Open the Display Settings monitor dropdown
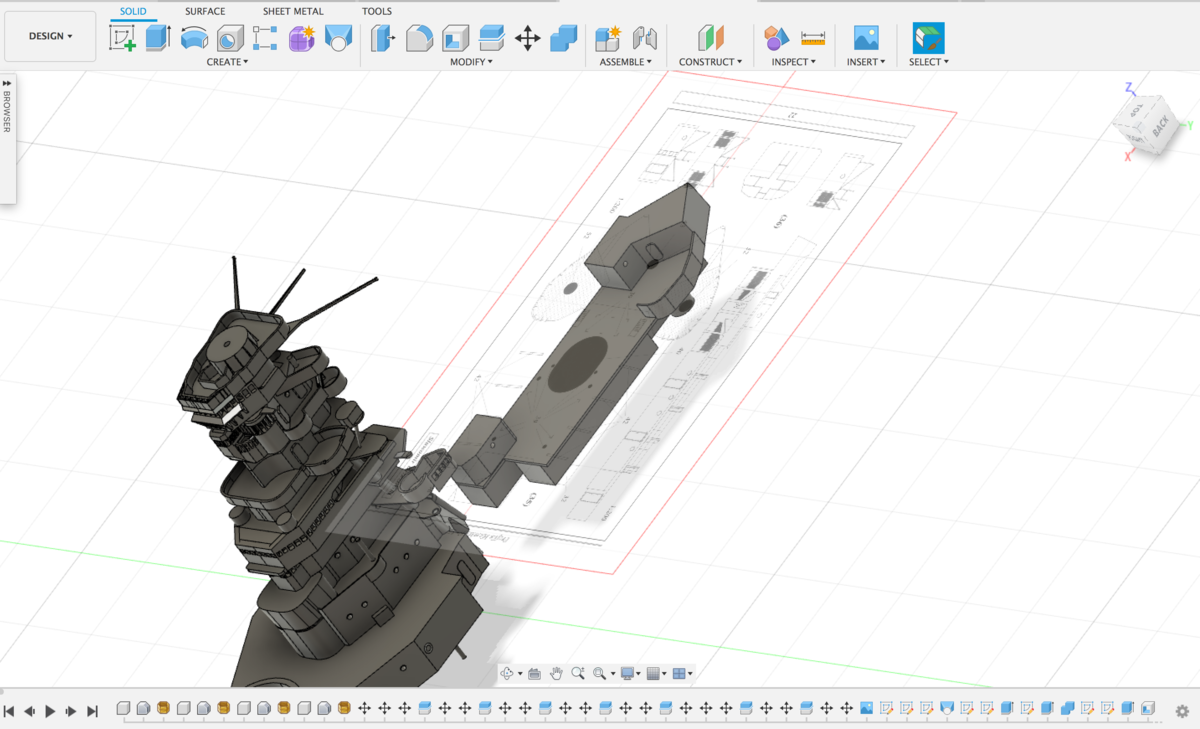Image resolution: width=1200 pixels, height=729 pixels. click(x=630, y=674)
